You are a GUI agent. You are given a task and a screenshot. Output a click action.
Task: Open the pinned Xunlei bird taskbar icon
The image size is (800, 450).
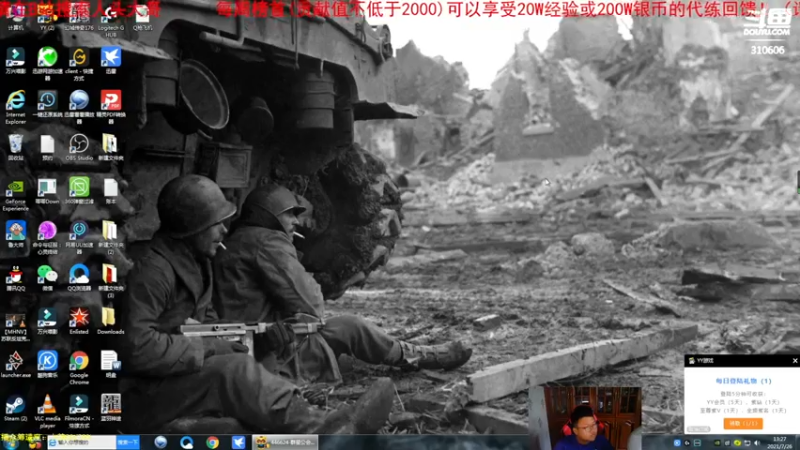[x=238, y=442]
